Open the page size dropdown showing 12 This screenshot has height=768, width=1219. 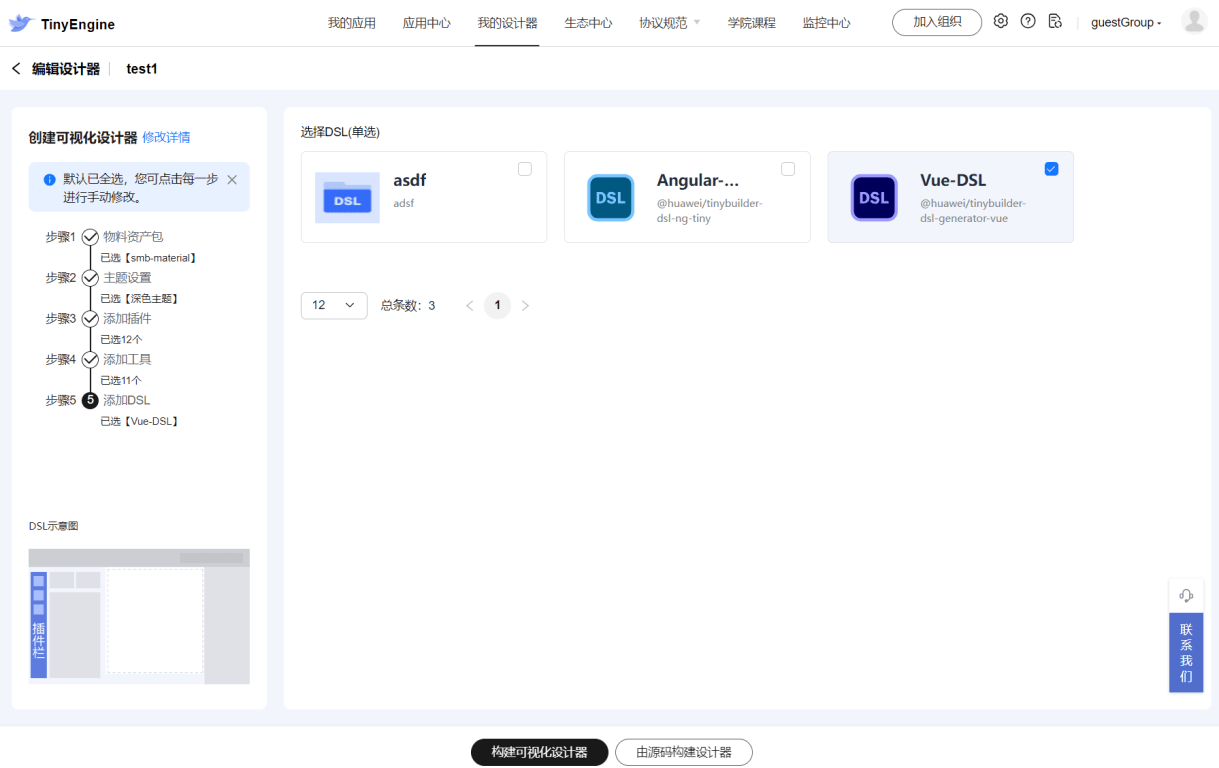333,305
